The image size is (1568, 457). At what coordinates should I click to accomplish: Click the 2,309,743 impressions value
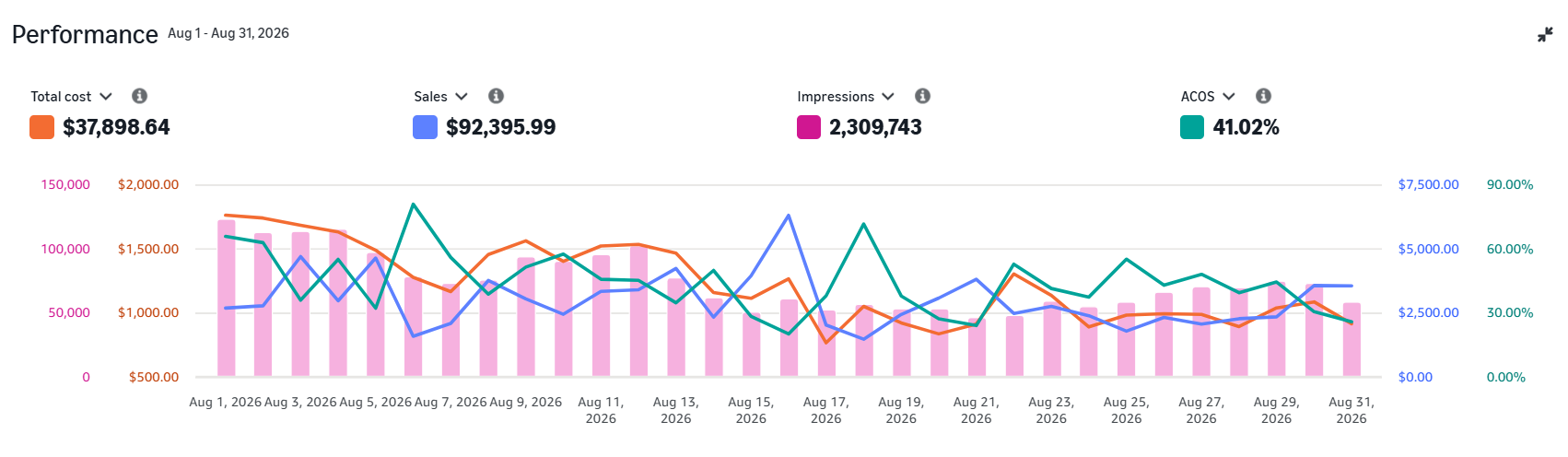[x=875, y=127]
